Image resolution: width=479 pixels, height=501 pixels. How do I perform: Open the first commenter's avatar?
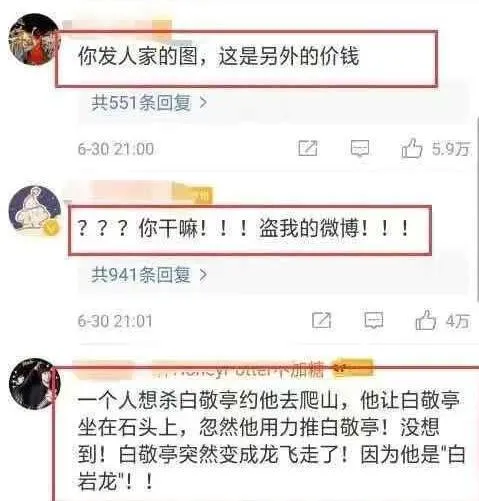[33, 39]
